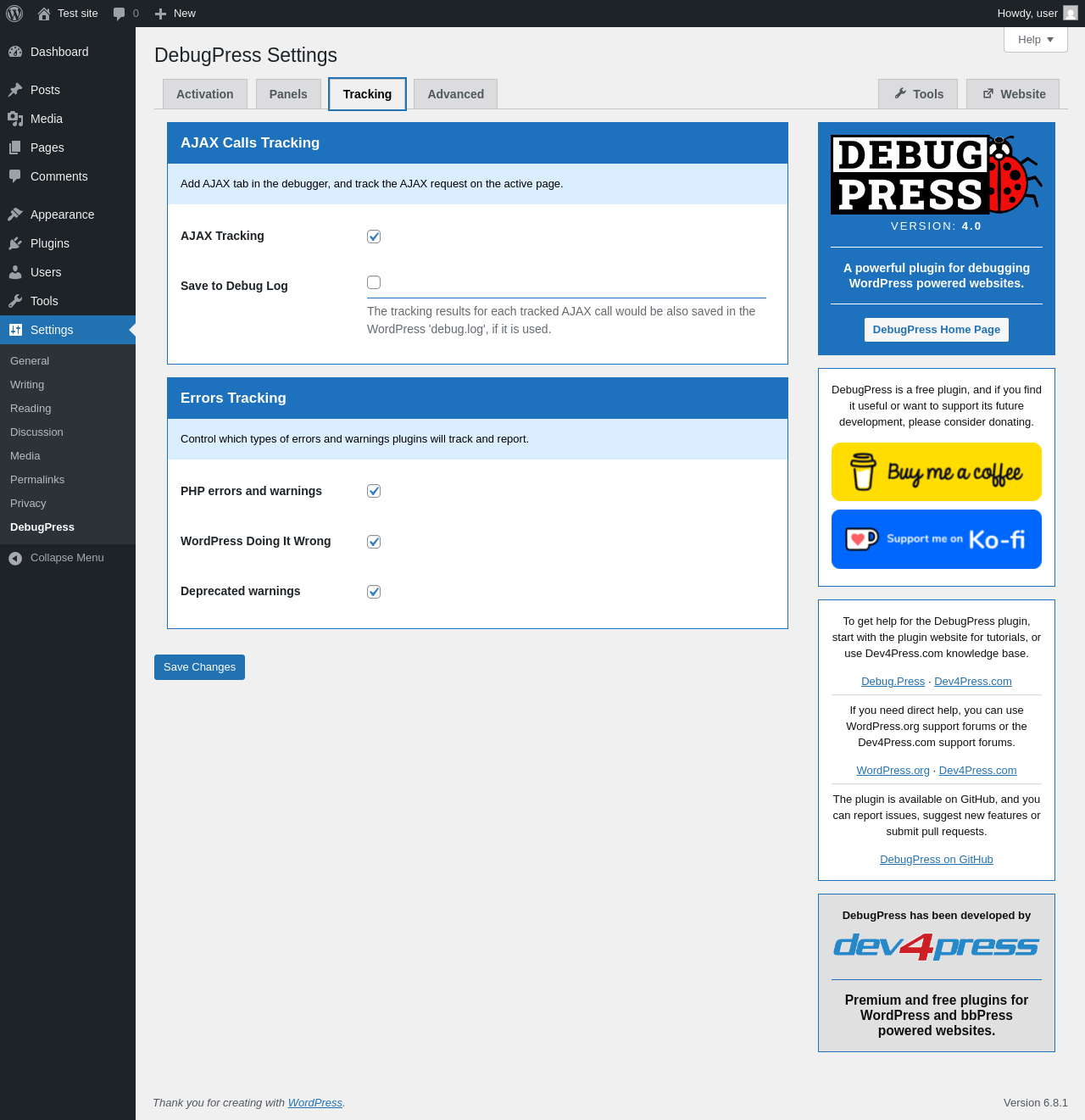This screenshot has width=1085, height=1120.
Task: Open the DebugPress on GitHub link
Action: click(937, 860)
